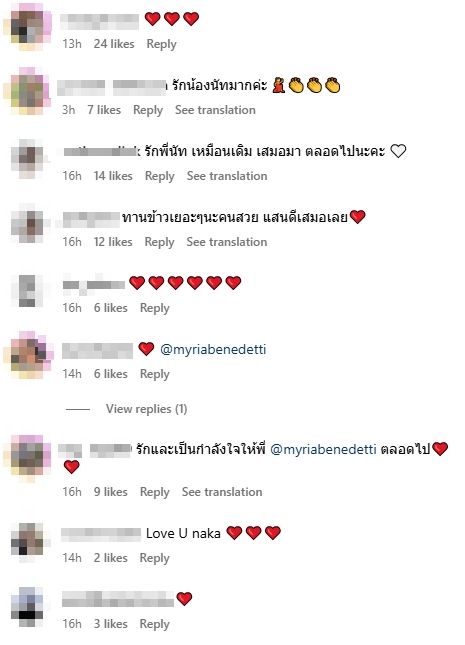Click avatar of the last commenter
465x645 pixels.
(27, 608)
